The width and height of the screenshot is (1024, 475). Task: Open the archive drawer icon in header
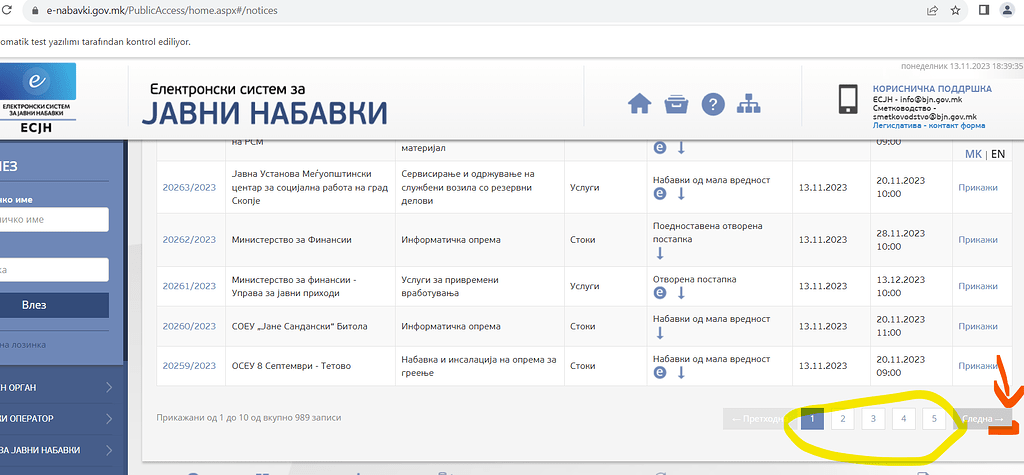tap(676, 104)
